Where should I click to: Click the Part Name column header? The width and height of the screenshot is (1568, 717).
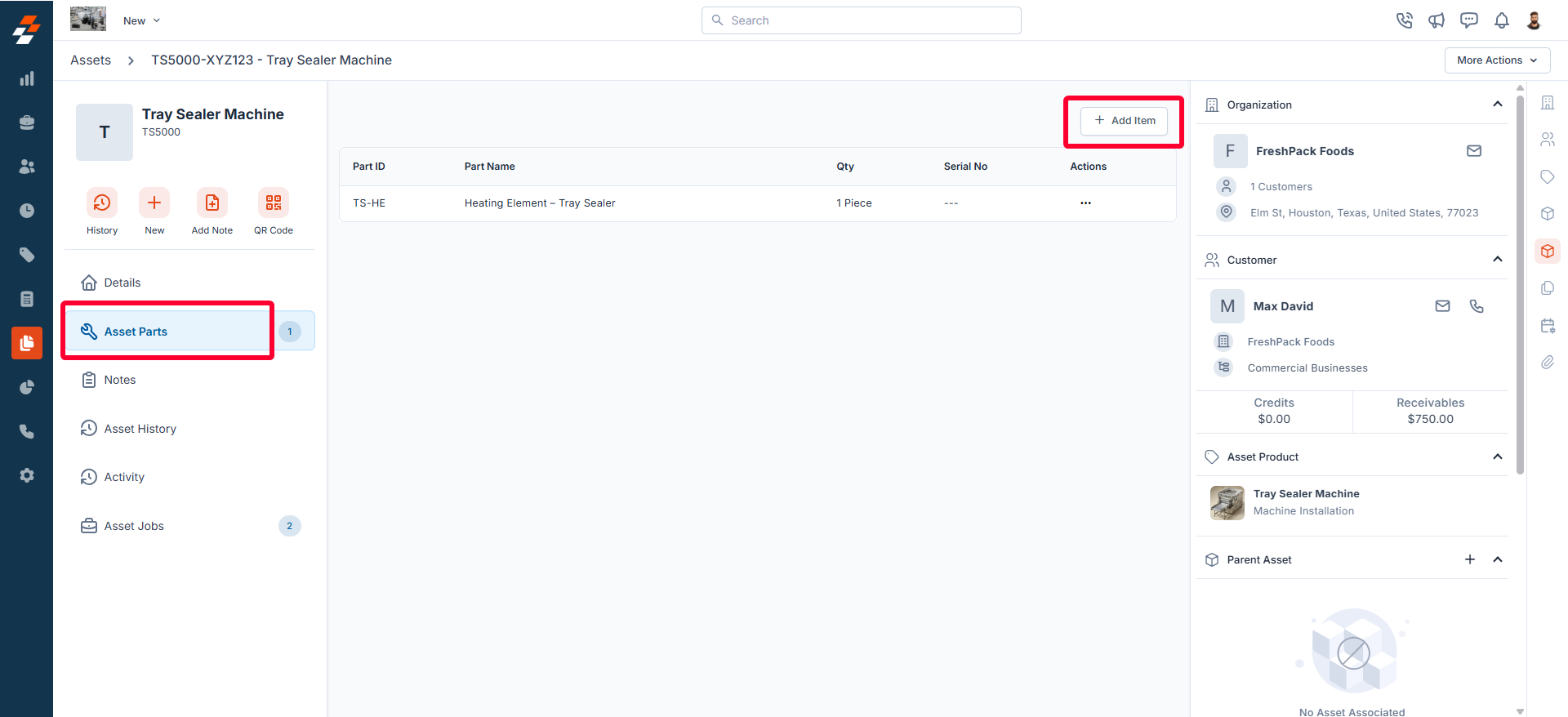489,167
